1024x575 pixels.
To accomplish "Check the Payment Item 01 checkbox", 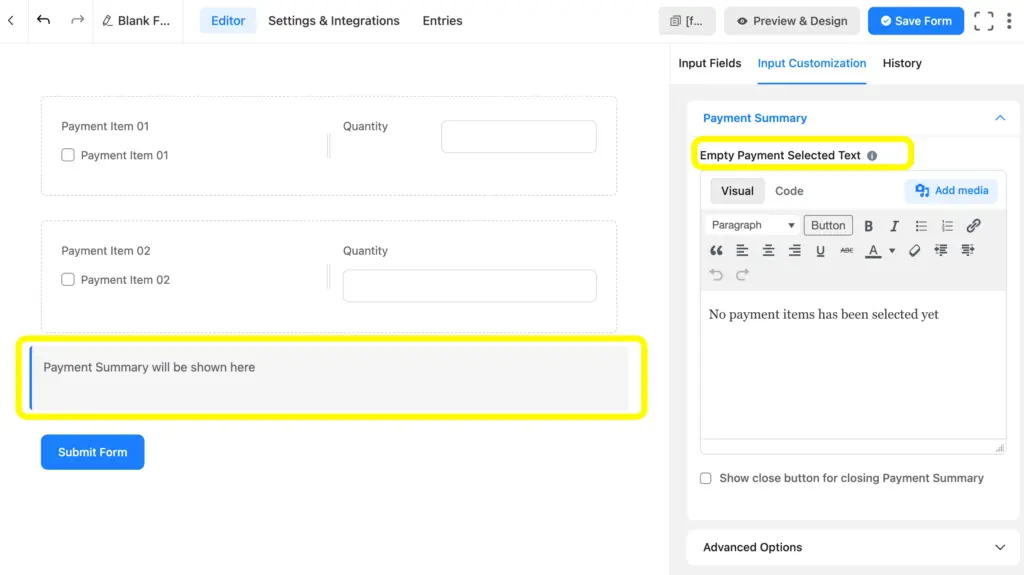I will (x=68, y=155).
